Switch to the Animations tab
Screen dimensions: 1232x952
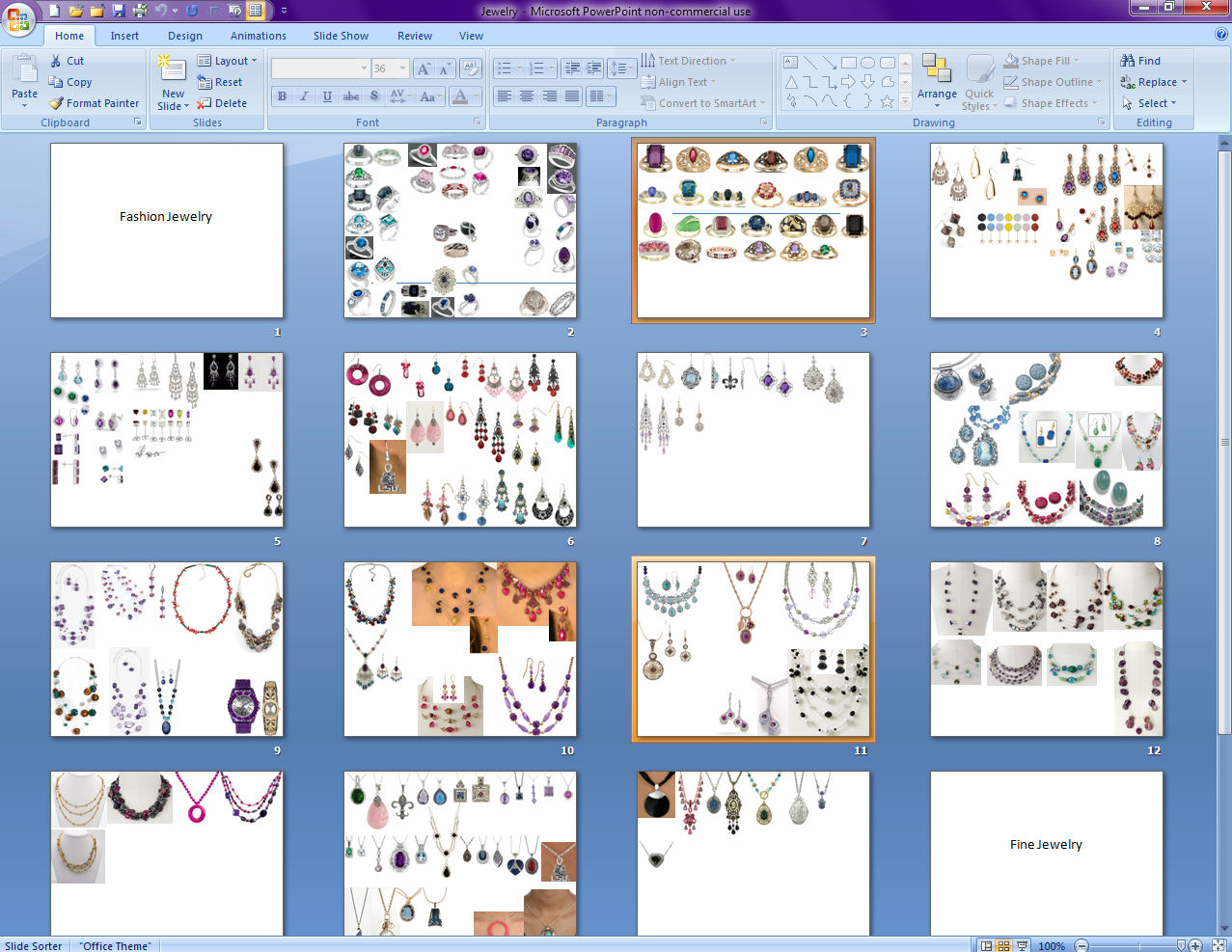258,36
